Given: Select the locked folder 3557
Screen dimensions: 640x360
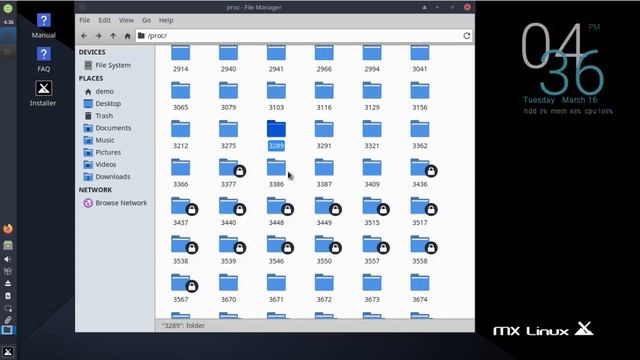Looking at the screenshot, I should pos(373,249).
